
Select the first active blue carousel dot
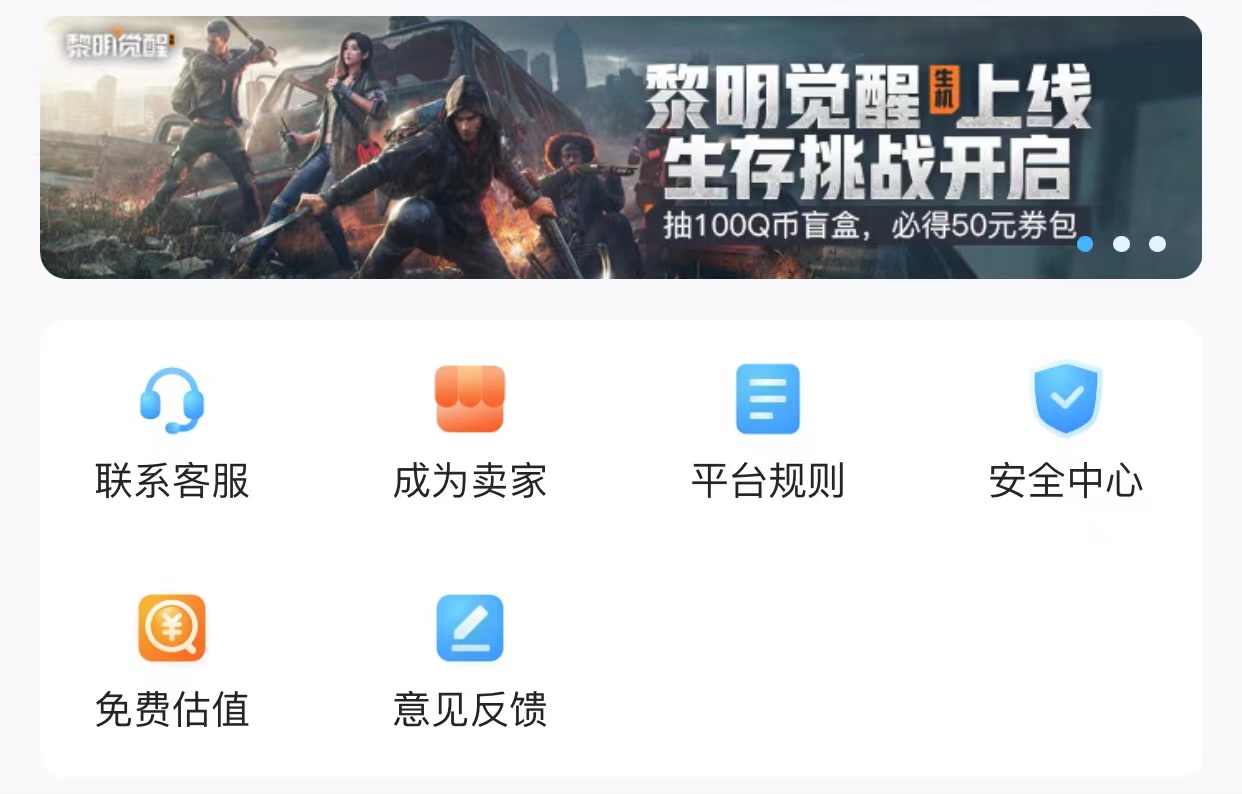pyautogui.click(x=1085, y=244)
